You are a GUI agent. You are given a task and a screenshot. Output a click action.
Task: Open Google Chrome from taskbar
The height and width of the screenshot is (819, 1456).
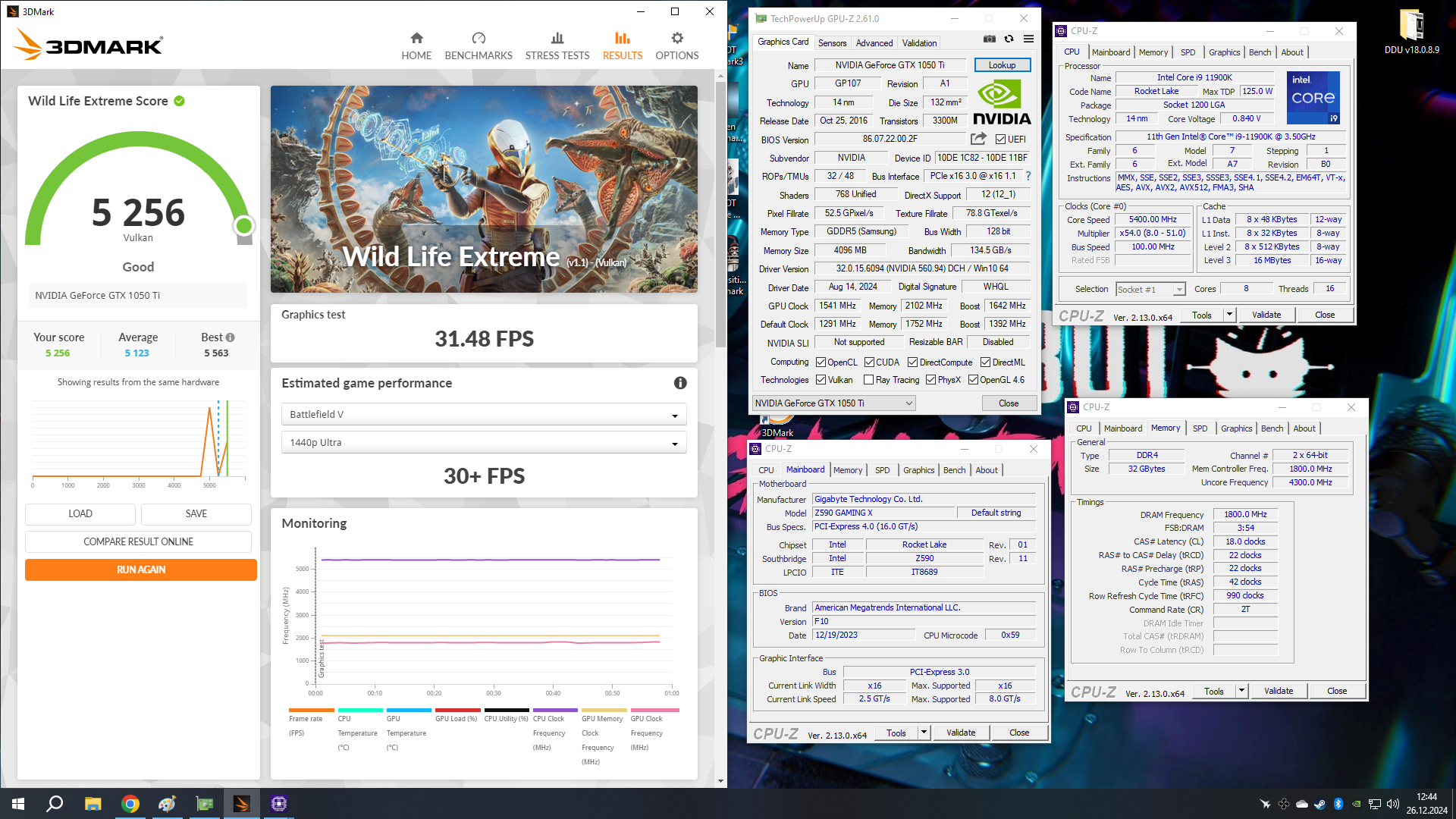pos(130,804)
